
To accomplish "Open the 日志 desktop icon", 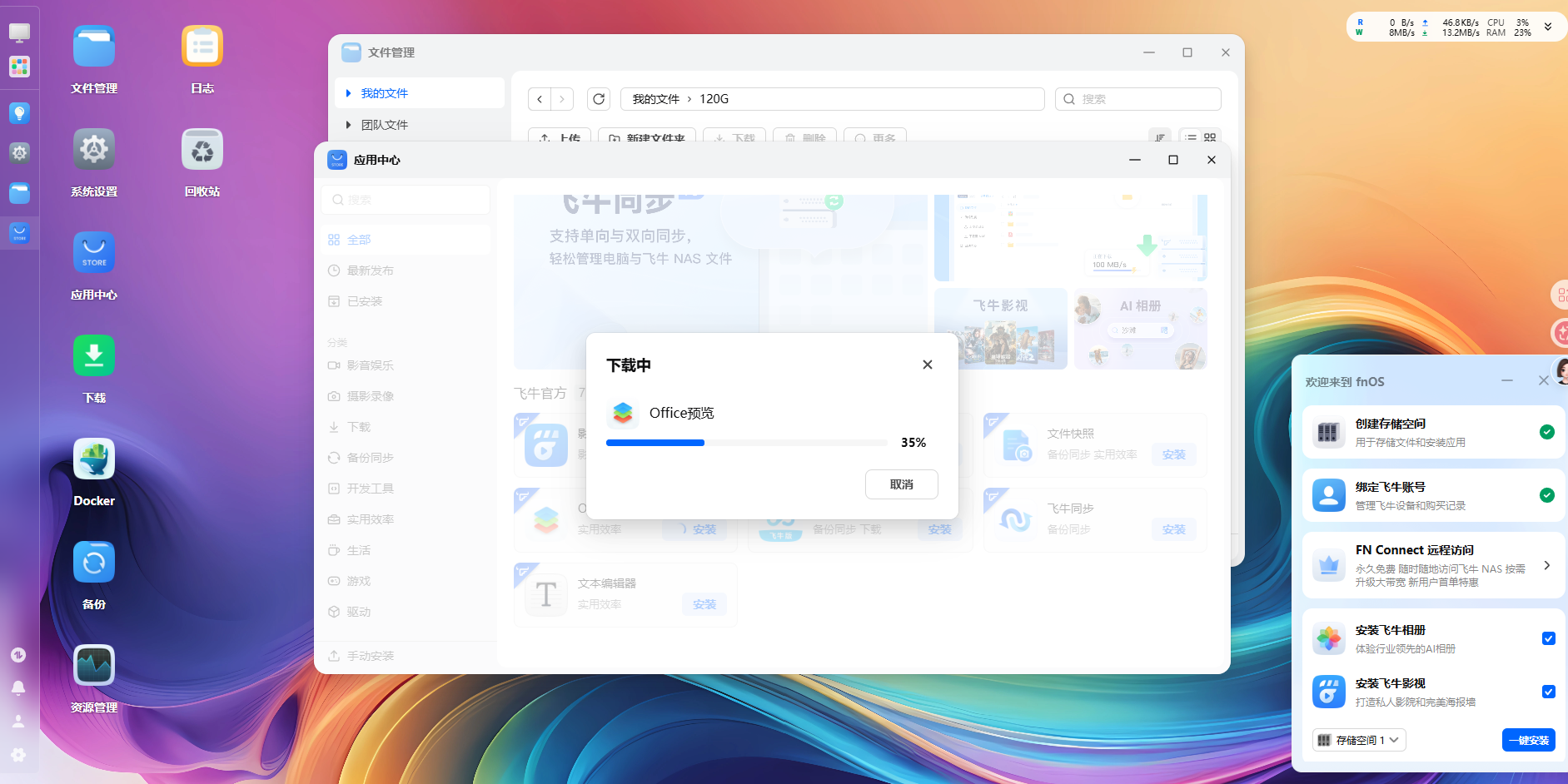I will point(202,47).
